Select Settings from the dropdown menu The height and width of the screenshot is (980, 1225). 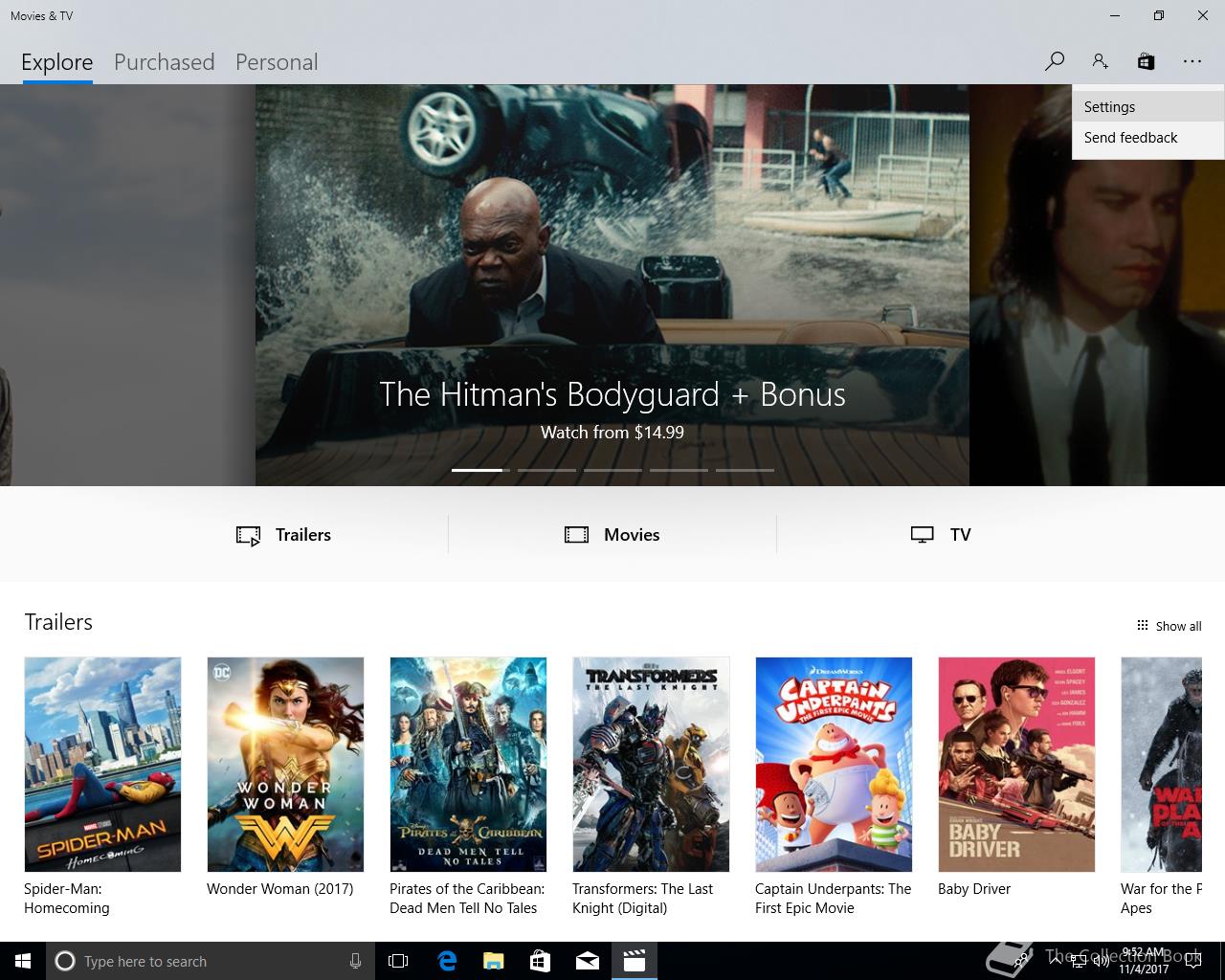pos(1147,107)
